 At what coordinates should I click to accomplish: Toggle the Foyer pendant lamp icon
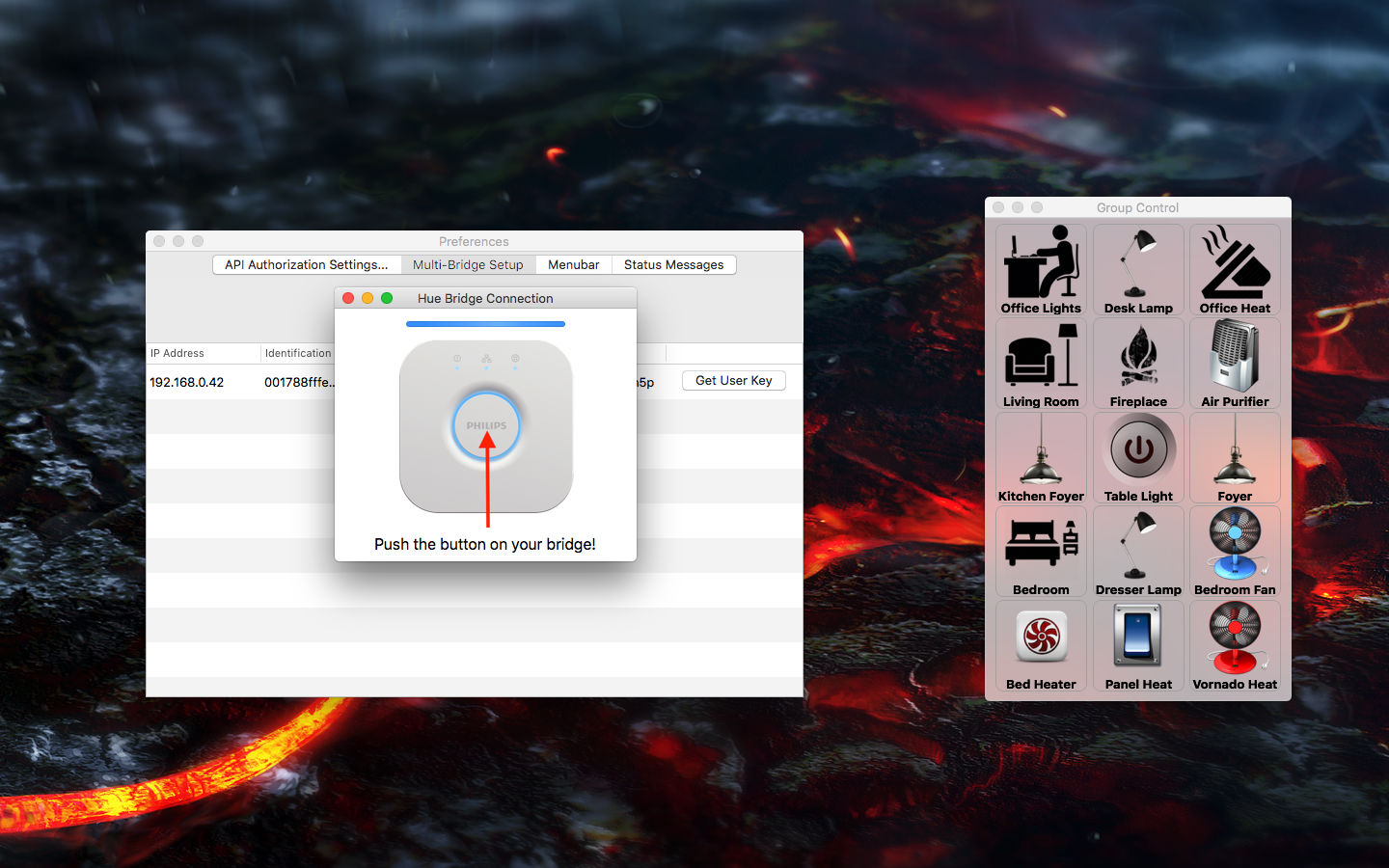pyautogui.click(x=1235, y=458)
